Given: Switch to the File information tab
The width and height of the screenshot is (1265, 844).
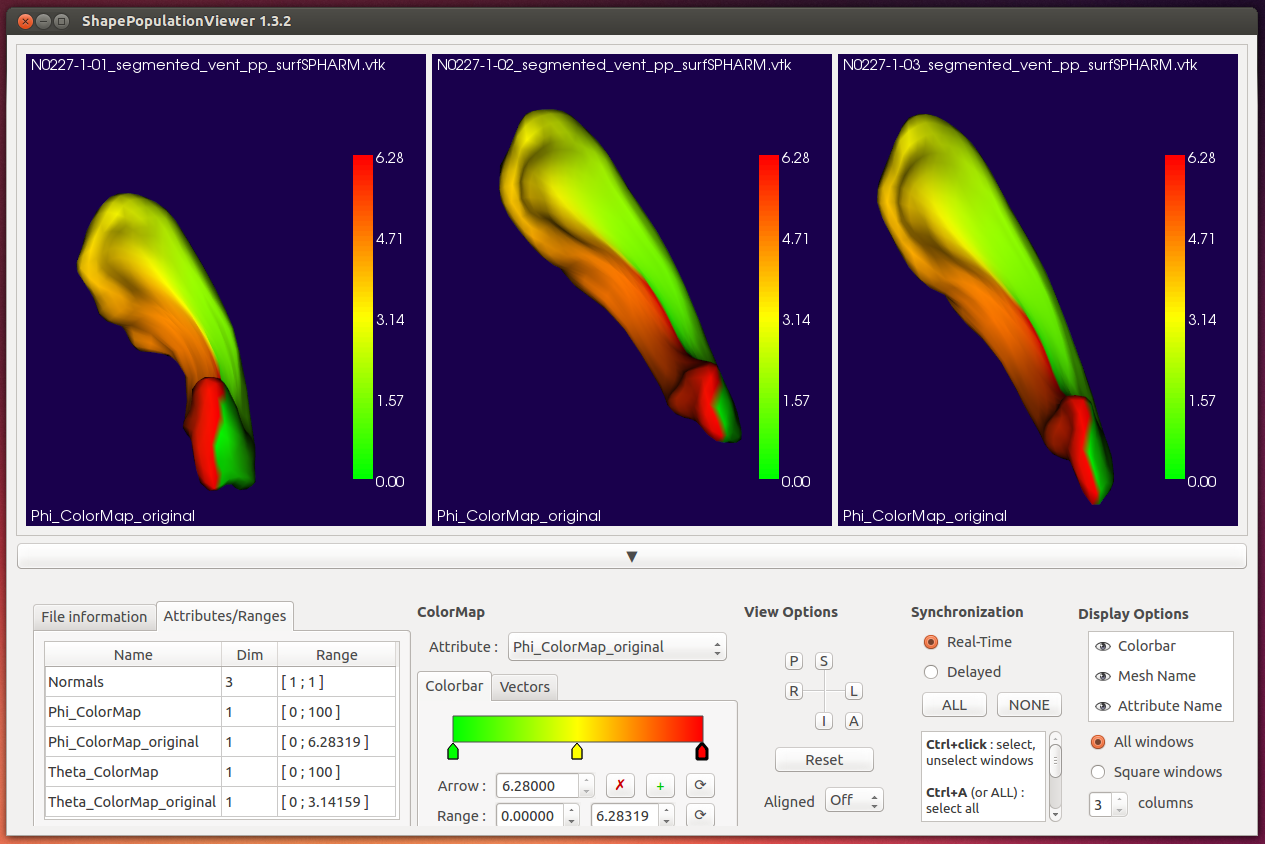Looking at the screenshot, I should tap(94, 616).
